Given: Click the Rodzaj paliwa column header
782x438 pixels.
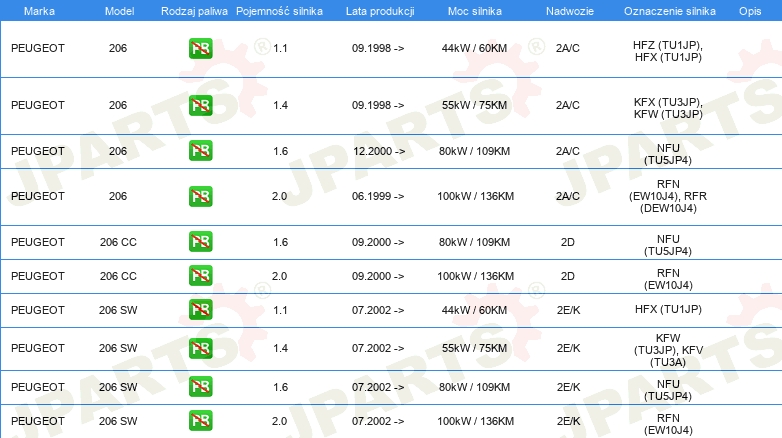Looking at the screenshot, I should [x=194, y=11].
